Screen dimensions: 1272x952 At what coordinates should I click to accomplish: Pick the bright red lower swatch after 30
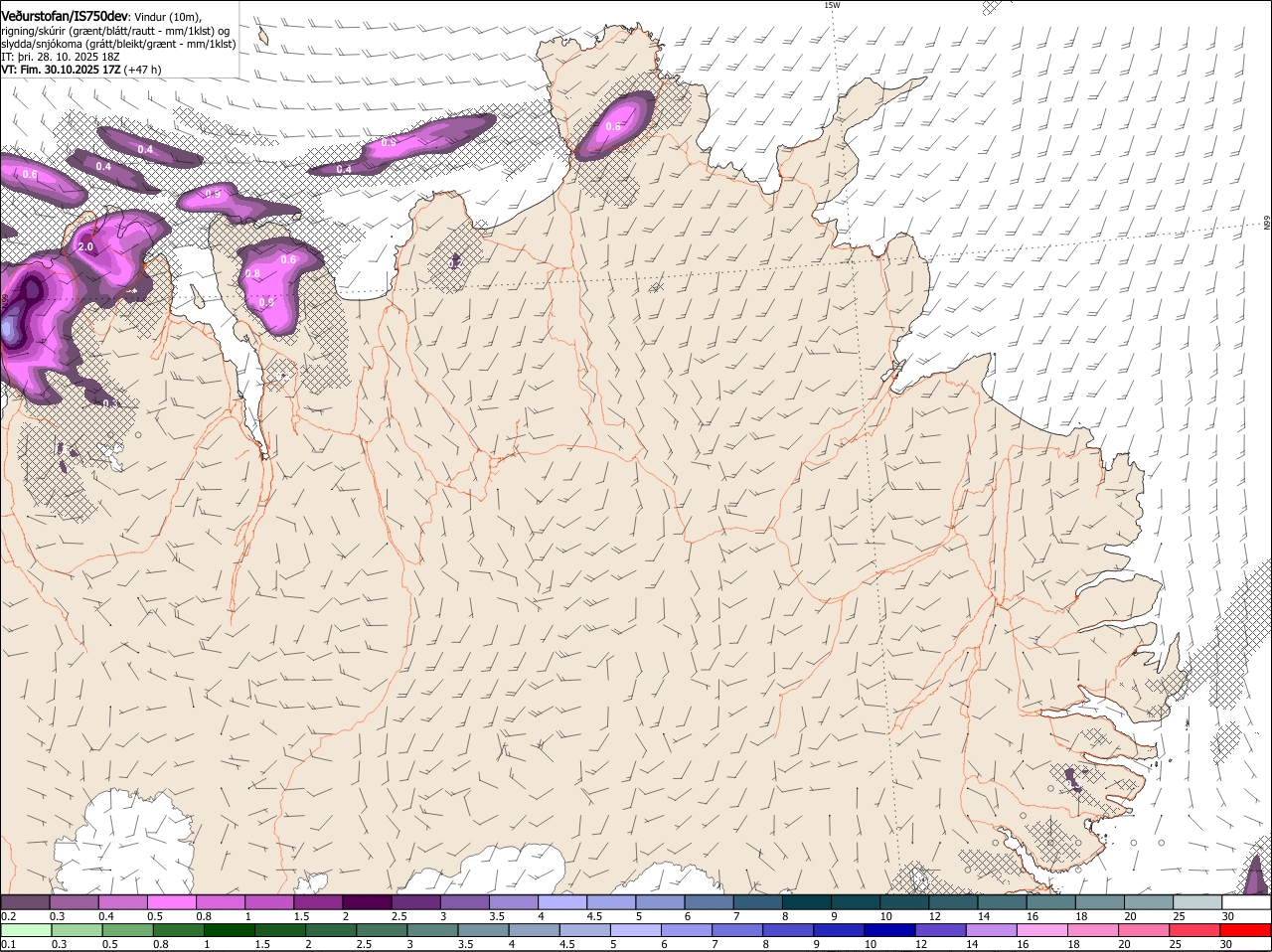(1246, 930)
